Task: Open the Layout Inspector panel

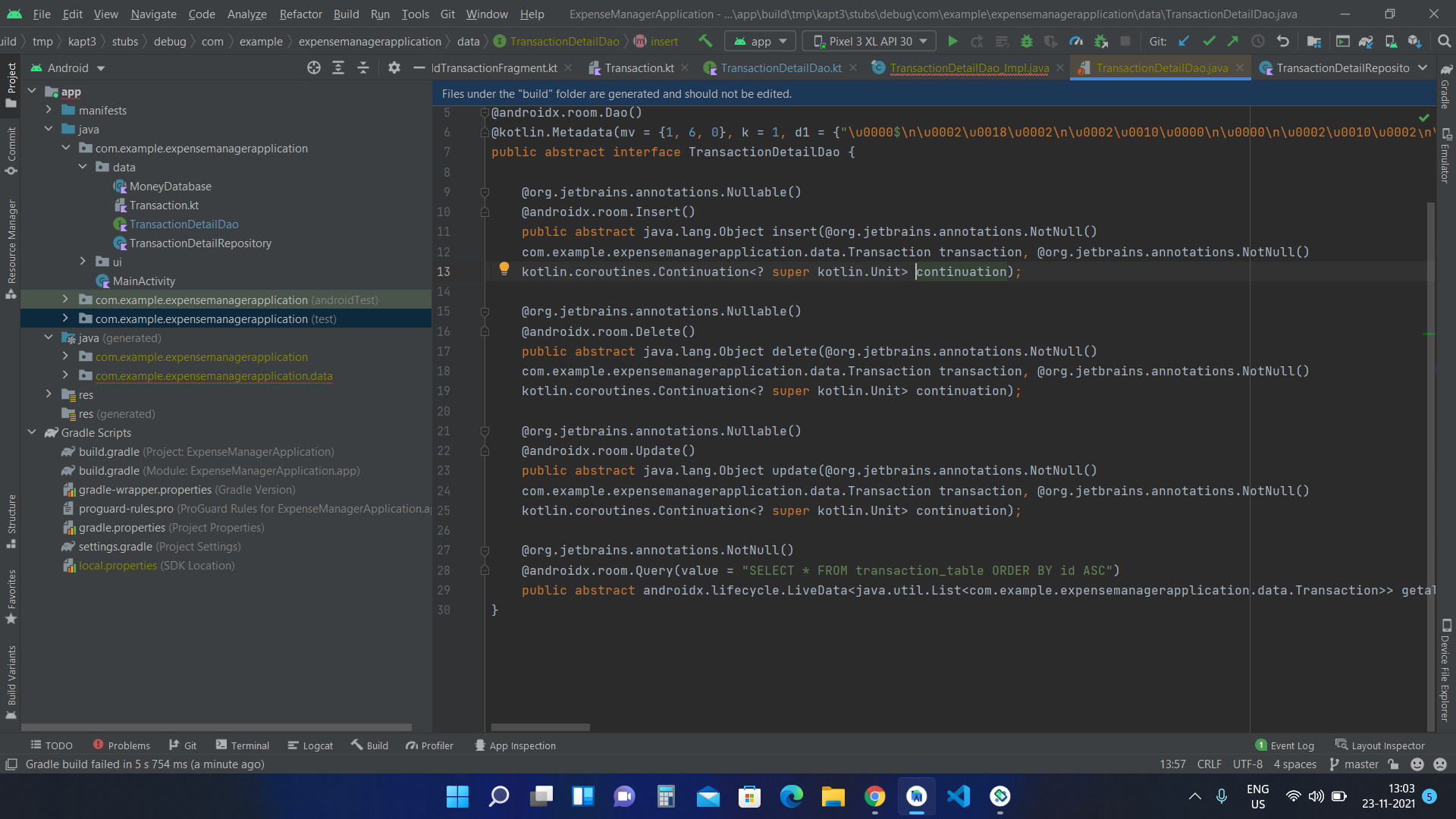Action: (1380, 745)
